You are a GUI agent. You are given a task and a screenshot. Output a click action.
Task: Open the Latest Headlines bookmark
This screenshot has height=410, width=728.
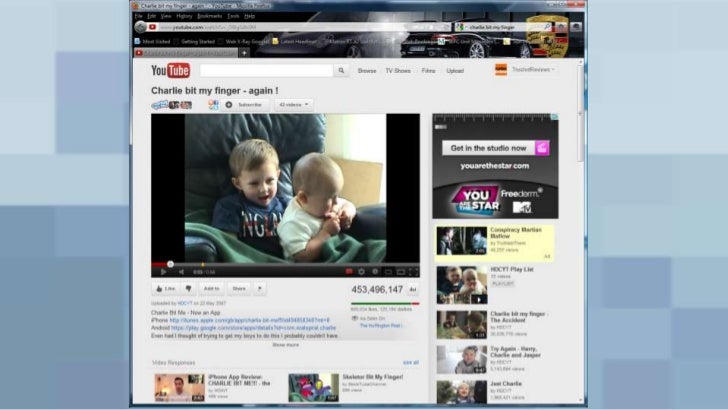294,41
